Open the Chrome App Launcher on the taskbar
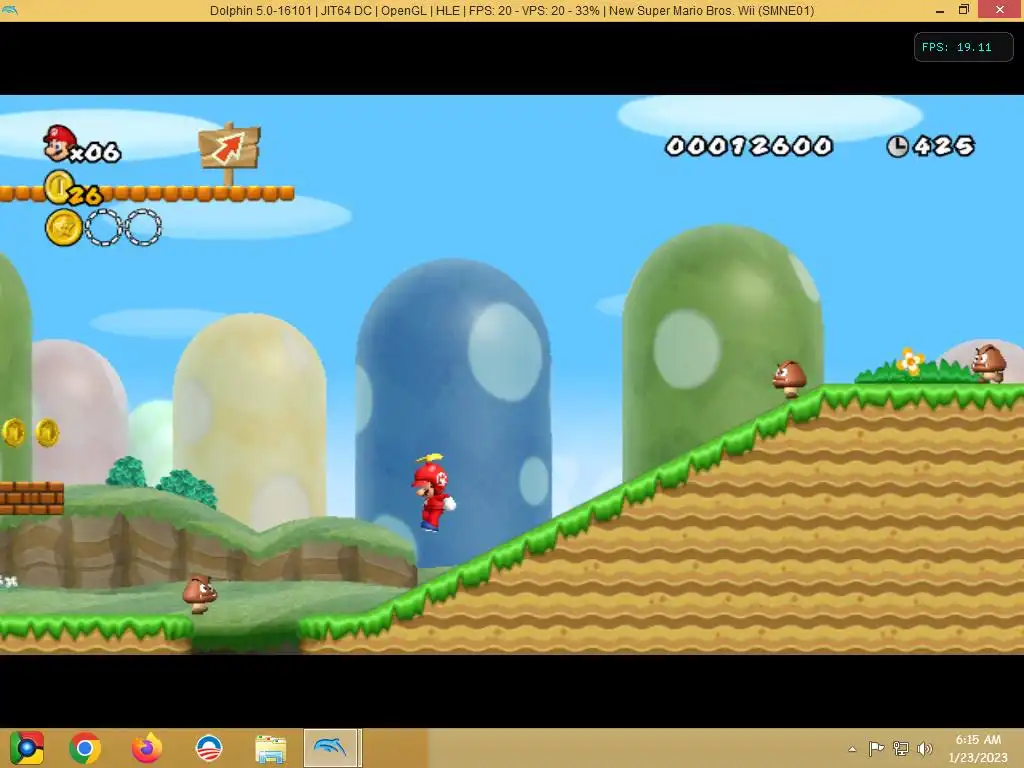 [x=26, y=748]
